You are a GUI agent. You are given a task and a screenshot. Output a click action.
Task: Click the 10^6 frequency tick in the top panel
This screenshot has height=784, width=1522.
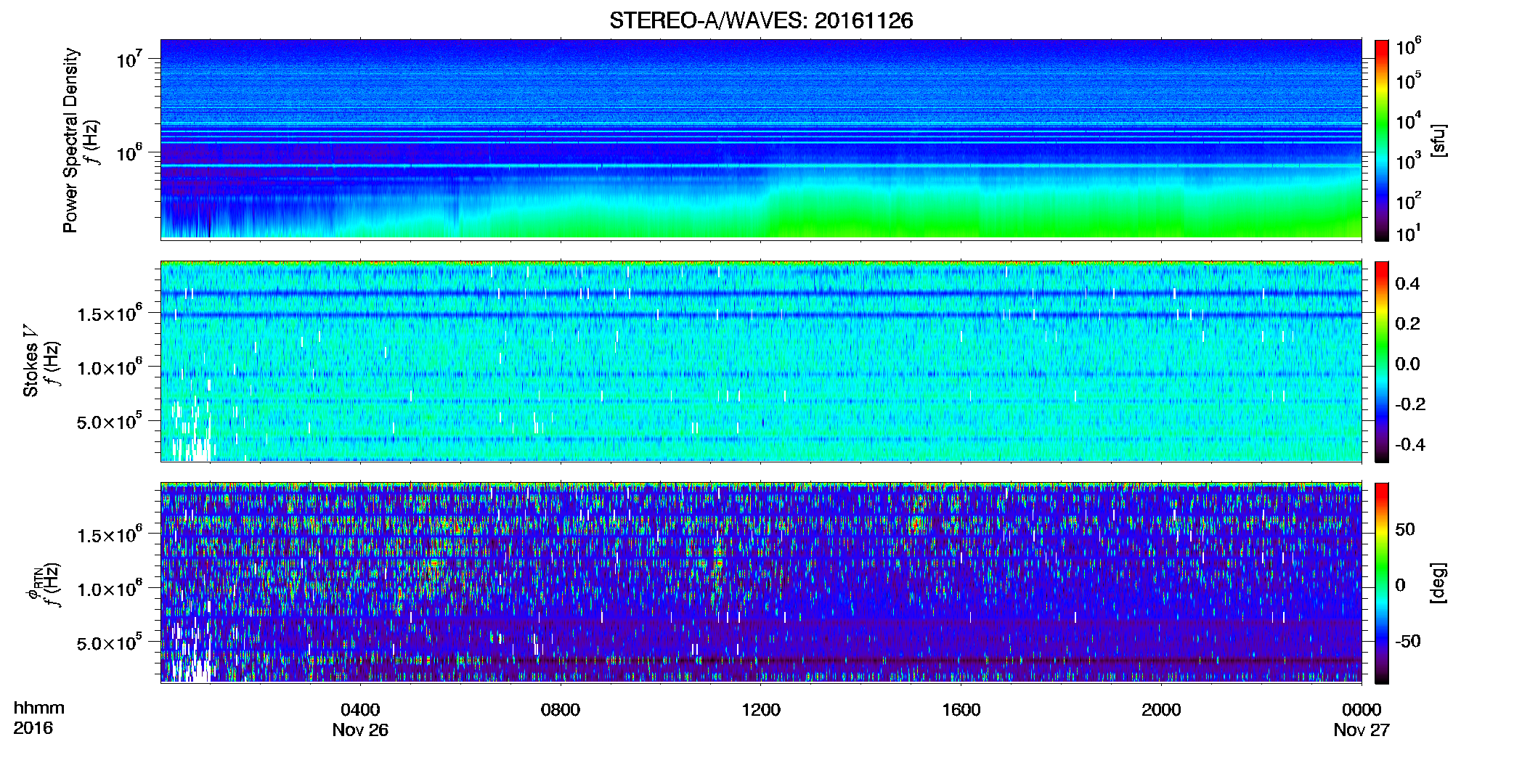tap(131, 152)
